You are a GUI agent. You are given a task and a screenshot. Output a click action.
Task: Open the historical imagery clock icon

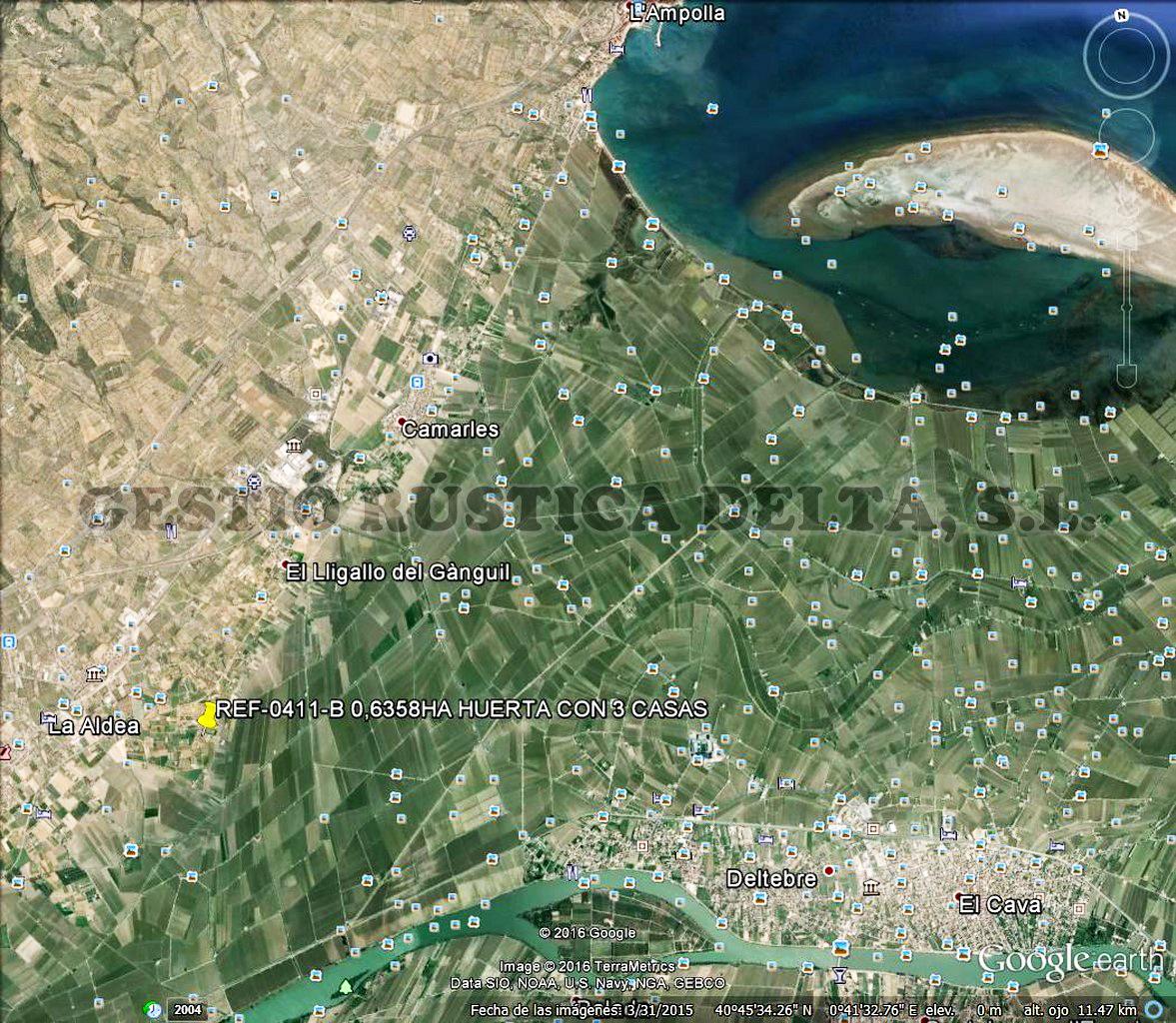click(x=151, y=1009)
